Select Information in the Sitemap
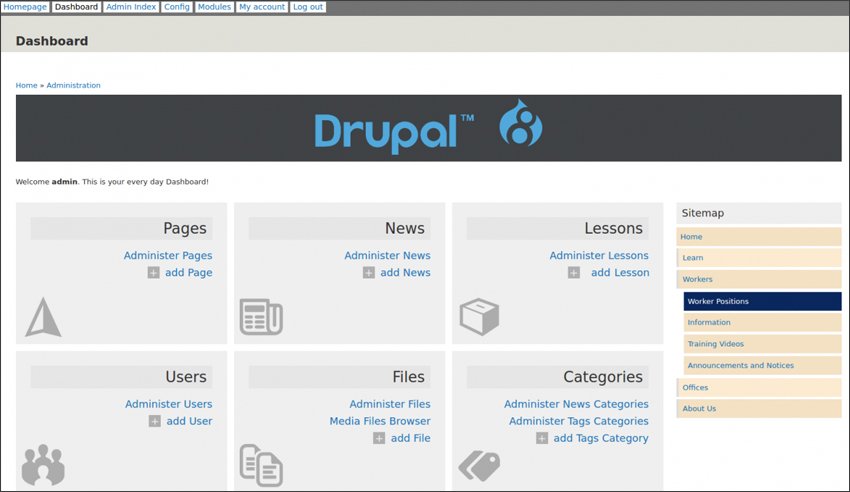850x492 pixels. pos(762,322)
